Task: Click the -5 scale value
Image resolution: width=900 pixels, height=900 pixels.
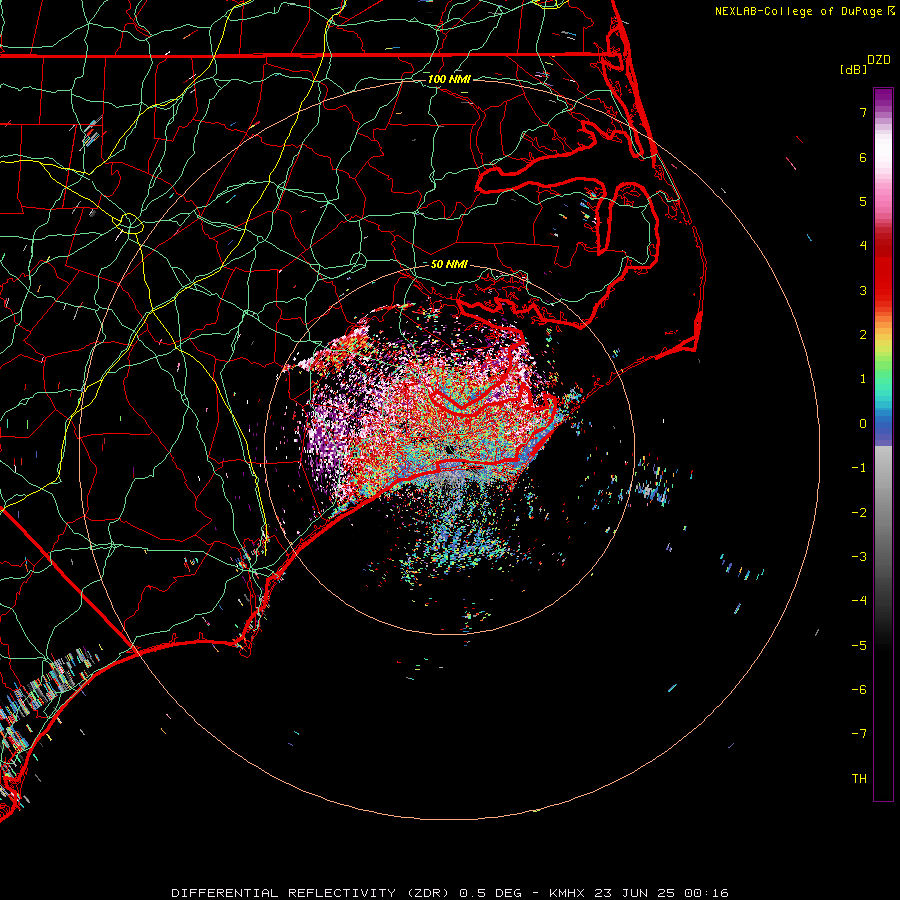Action: (x=859, y=646)
